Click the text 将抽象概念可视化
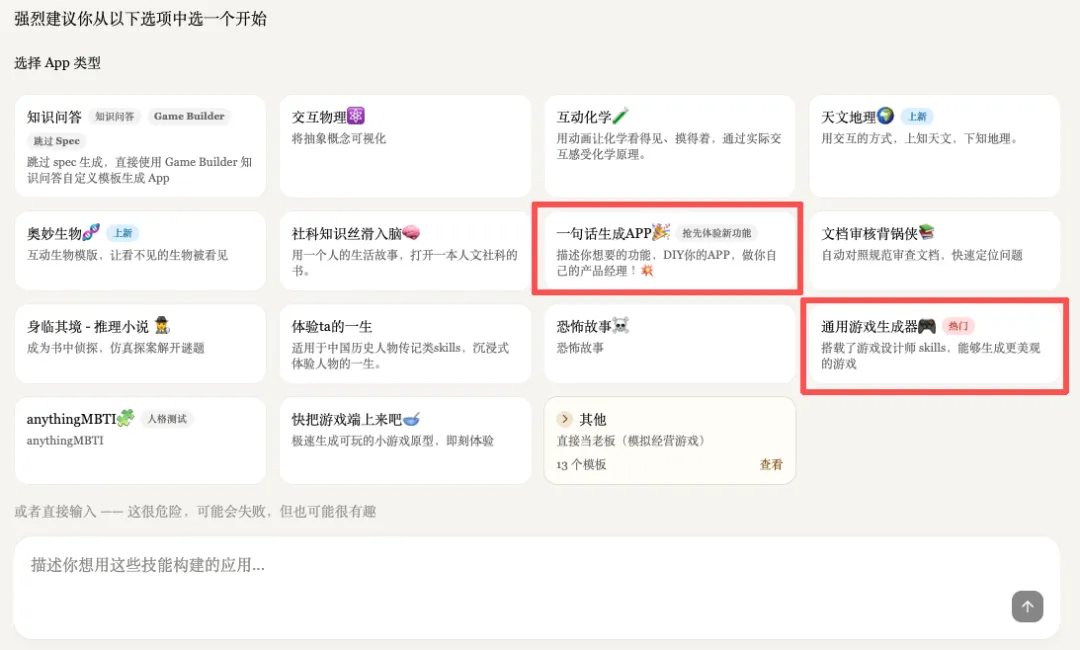This screenshot has height=650, width=1080. click(x=339, y=138)
